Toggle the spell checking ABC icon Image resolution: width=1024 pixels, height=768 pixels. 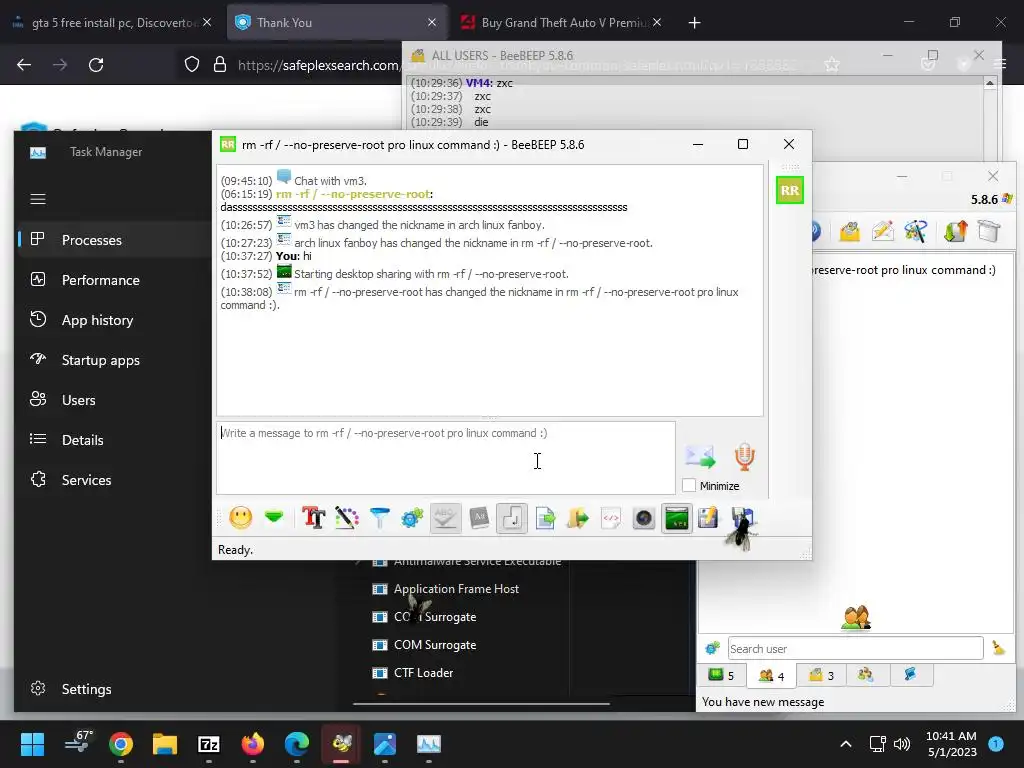coord(445,519)
